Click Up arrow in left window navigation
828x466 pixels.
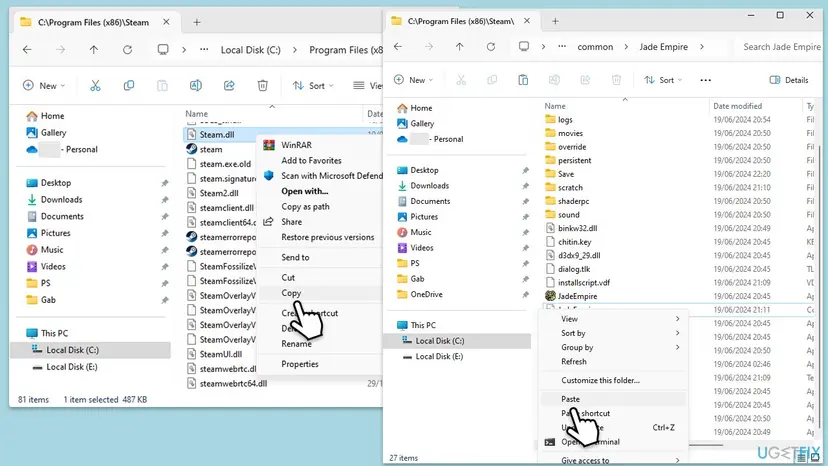pyautogui.click(x=93, y=50)
